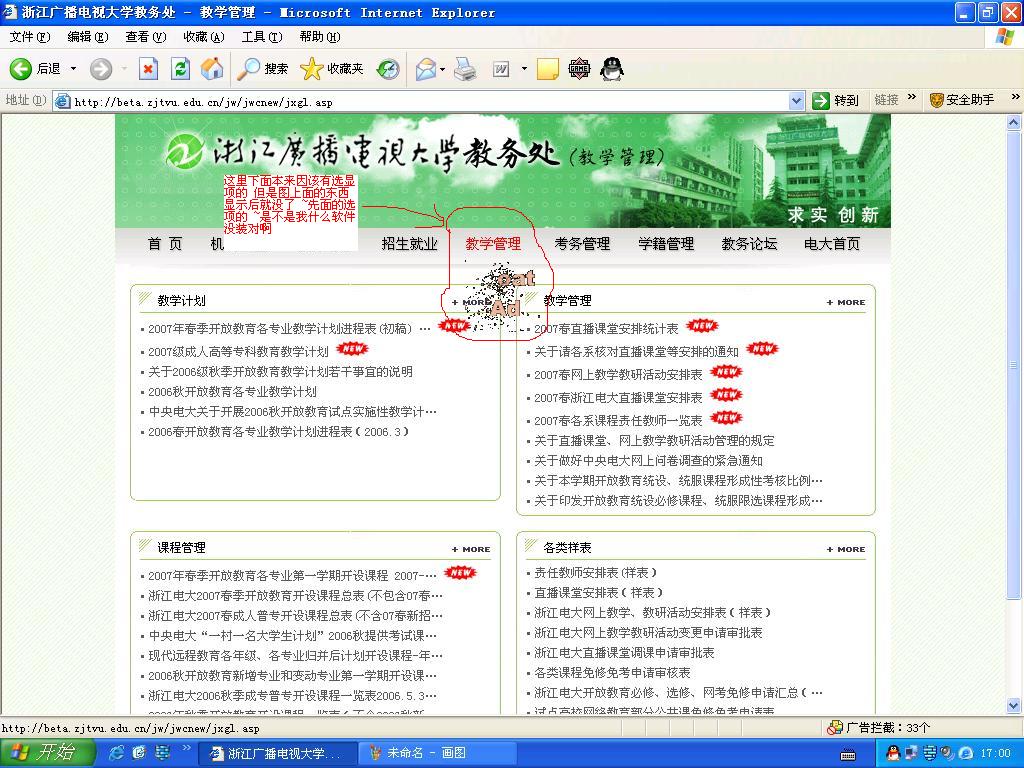The height and width of the screenshot is (768, 1024).
Task: Open 文件(F) menu
Action: point(30,37)
